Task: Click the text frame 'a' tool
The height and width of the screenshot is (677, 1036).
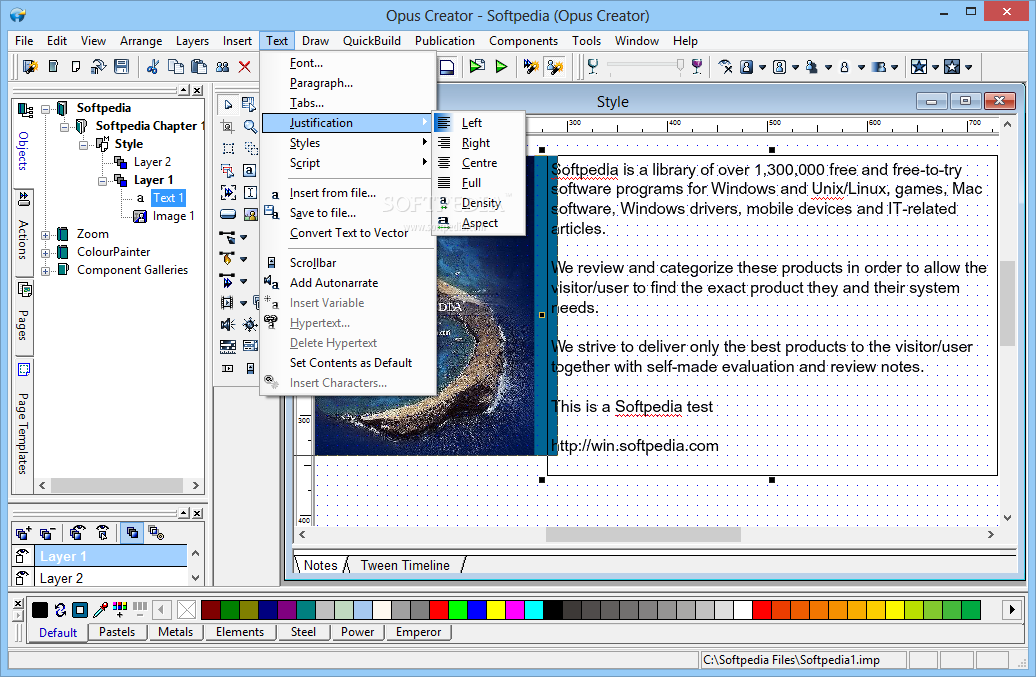Action: tap(249, 170)
